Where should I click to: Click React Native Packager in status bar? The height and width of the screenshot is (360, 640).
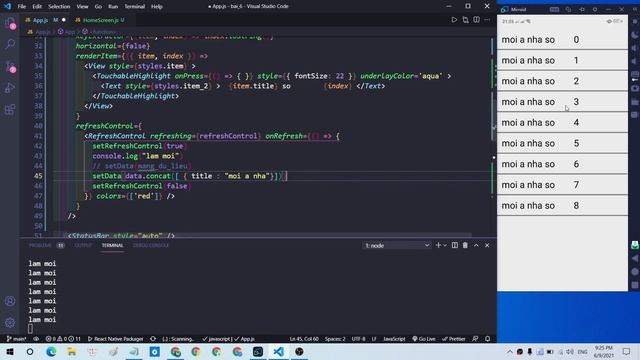pos(116,339)
